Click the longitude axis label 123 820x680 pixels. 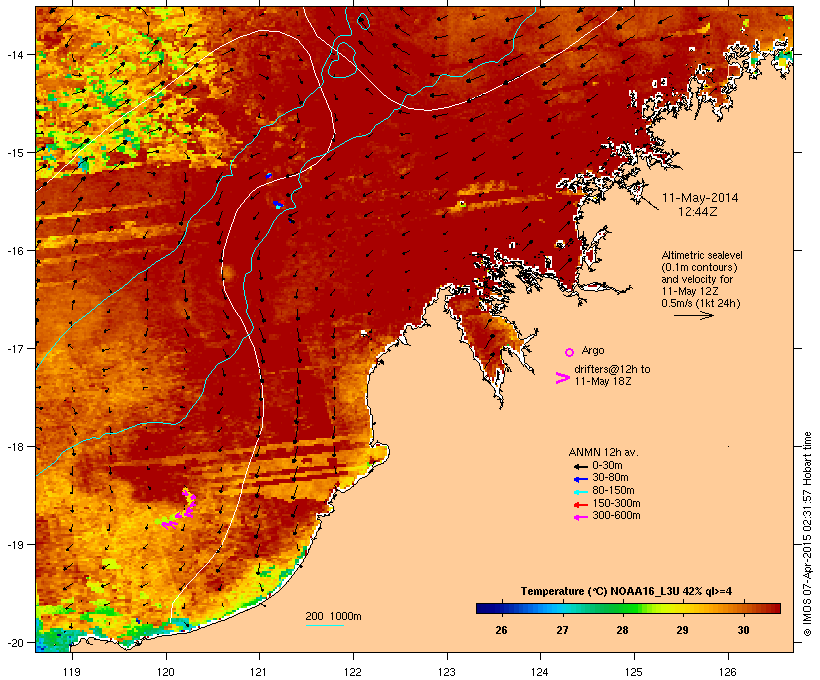(447, 672)
